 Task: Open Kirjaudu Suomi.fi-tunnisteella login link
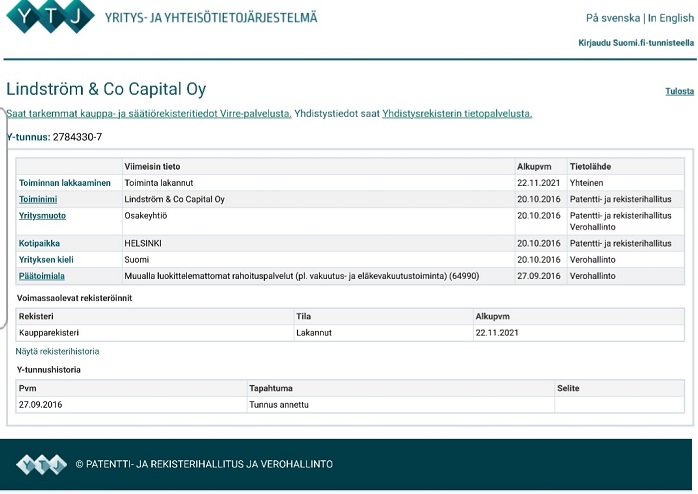pyautogui.click(x=636, y=43)
